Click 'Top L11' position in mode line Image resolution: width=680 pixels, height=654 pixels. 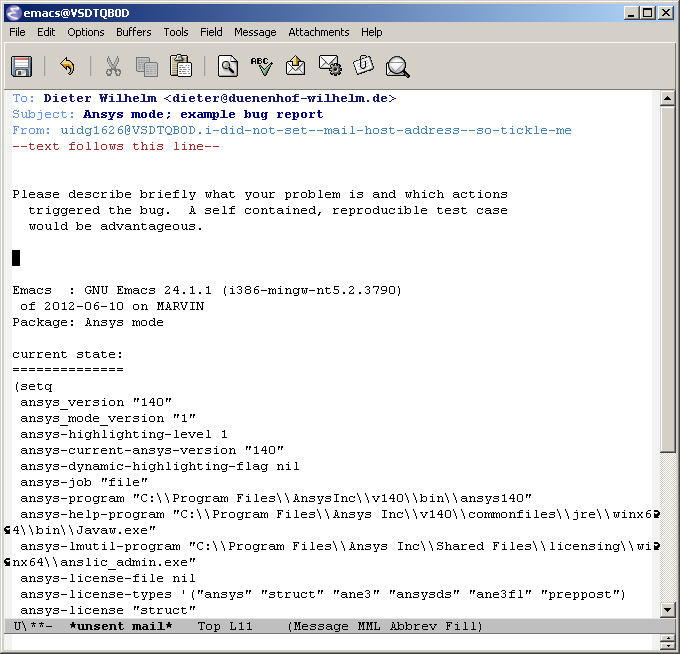[x=225, y=626]
